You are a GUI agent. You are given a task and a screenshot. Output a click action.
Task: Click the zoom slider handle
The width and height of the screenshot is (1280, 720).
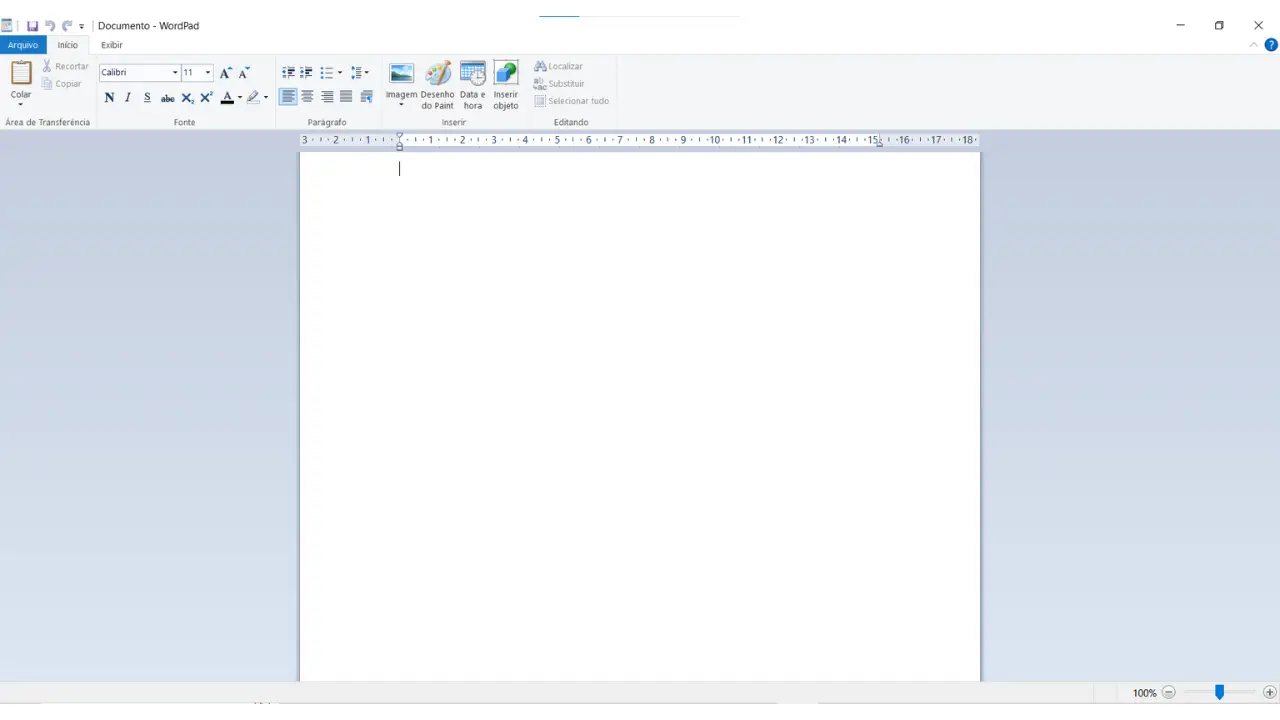coord(1219,692)
